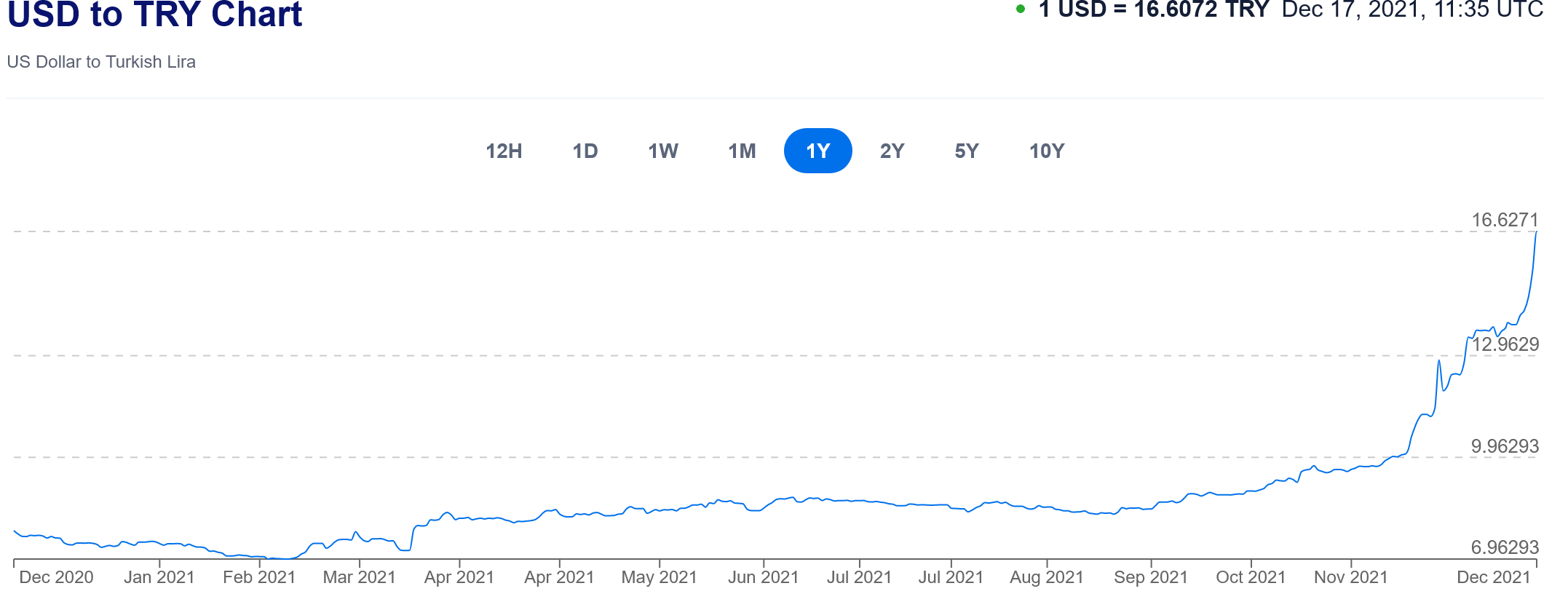1568x610 pixels.
Task: Show the 1W chart range
Action: 663,151
